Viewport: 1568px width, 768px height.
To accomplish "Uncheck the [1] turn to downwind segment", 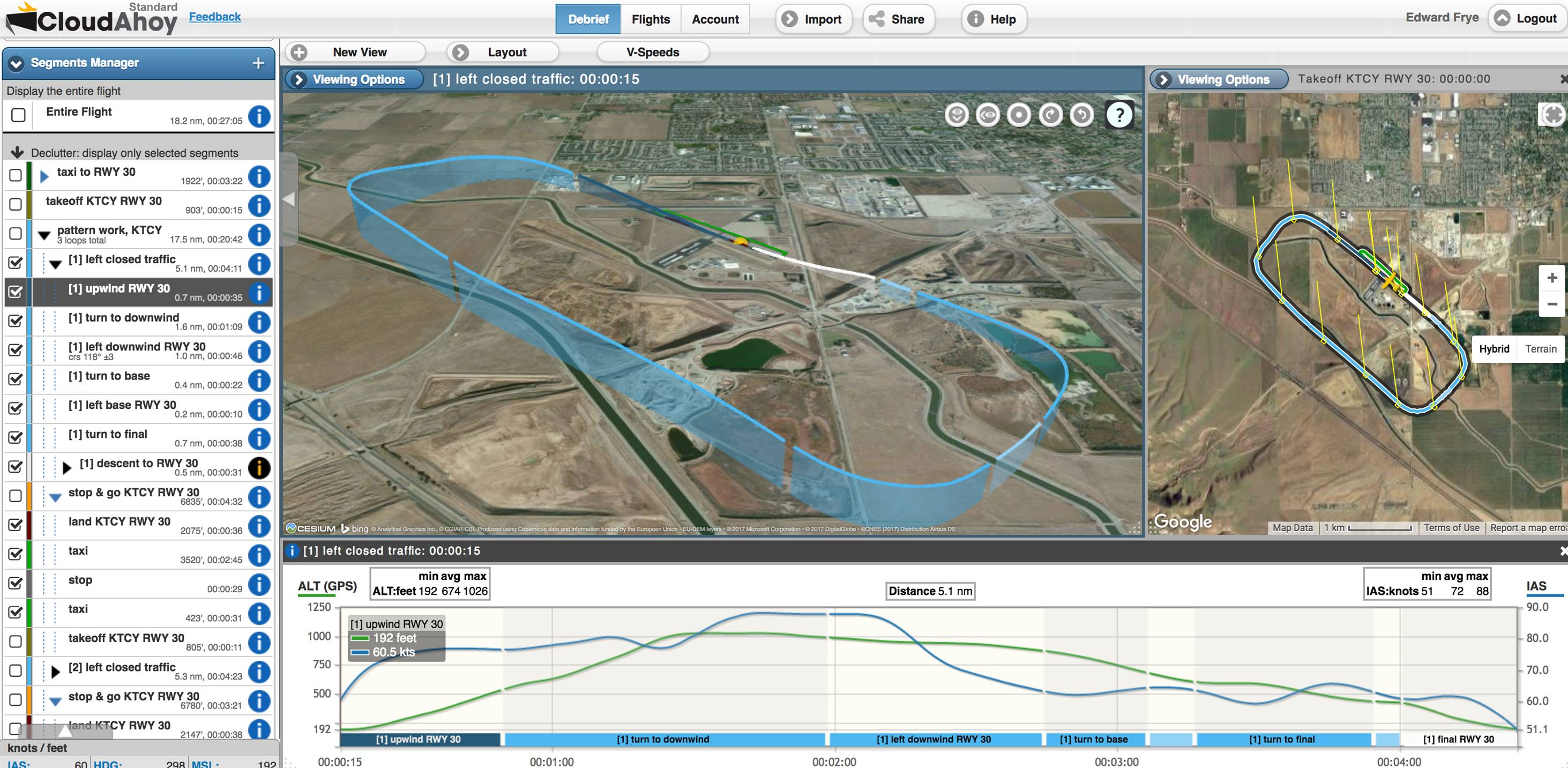I will tap(16, 320).
